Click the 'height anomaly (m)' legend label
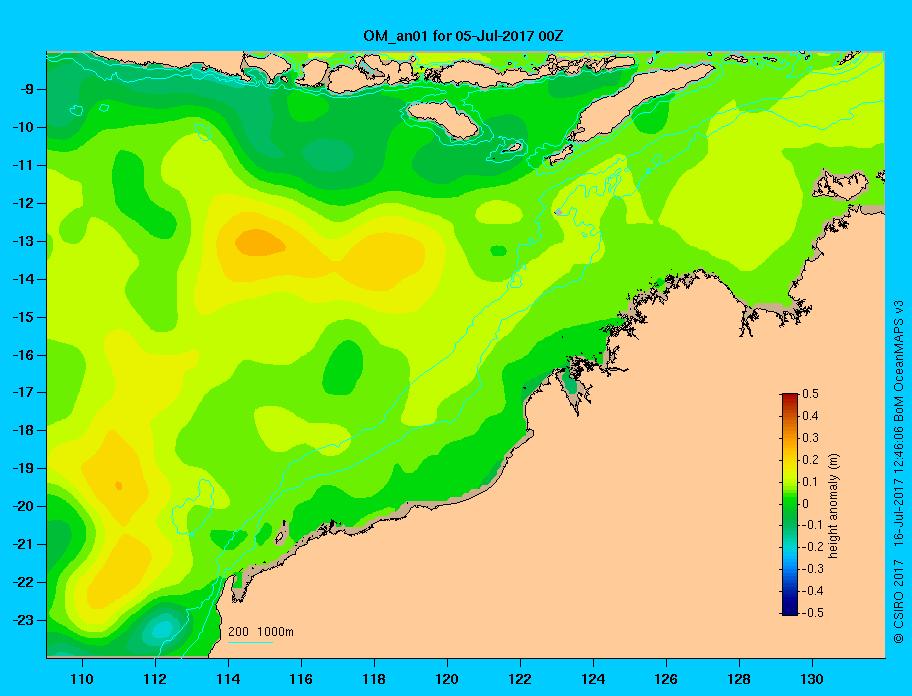The image size is (912, 696). [833, 506]
